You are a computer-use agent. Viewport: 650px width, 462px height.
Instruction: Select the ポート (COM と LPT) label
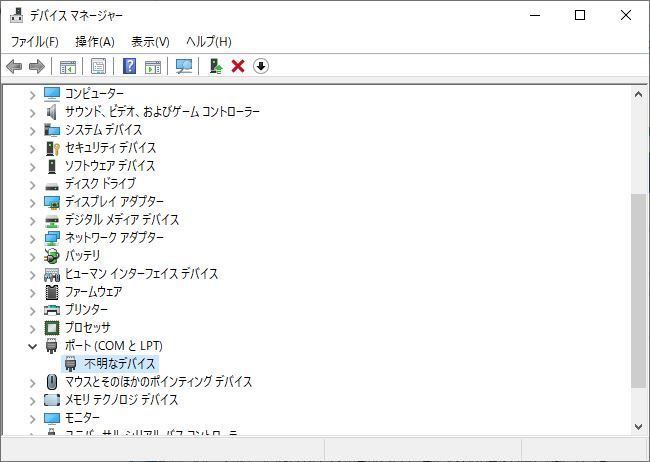[x=114, y=346]
